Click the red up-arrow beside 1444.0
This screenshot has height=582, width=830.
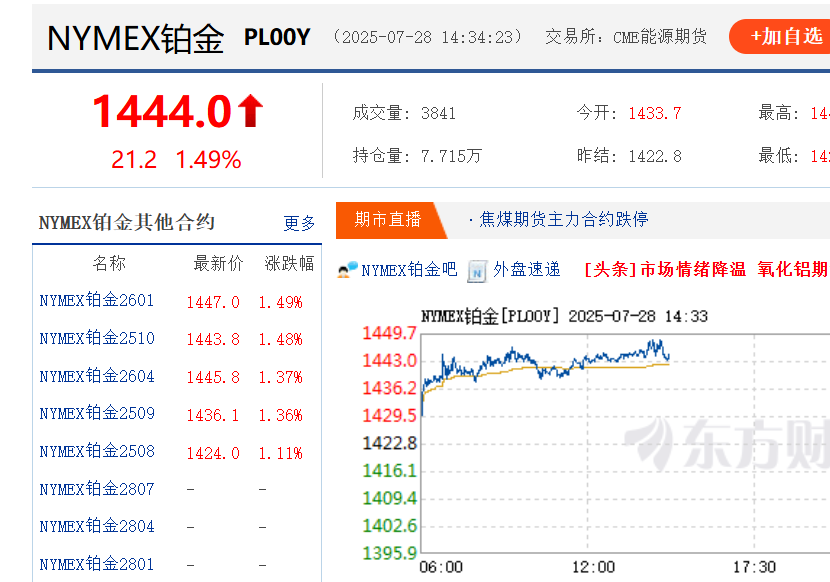[250, 111]
